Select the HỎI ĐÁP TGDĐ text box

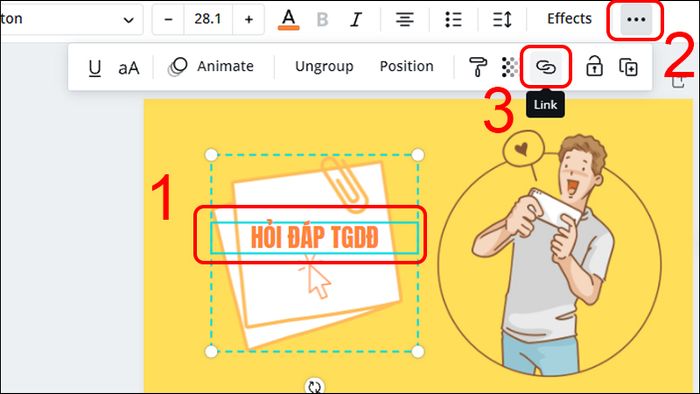point(314,237)
